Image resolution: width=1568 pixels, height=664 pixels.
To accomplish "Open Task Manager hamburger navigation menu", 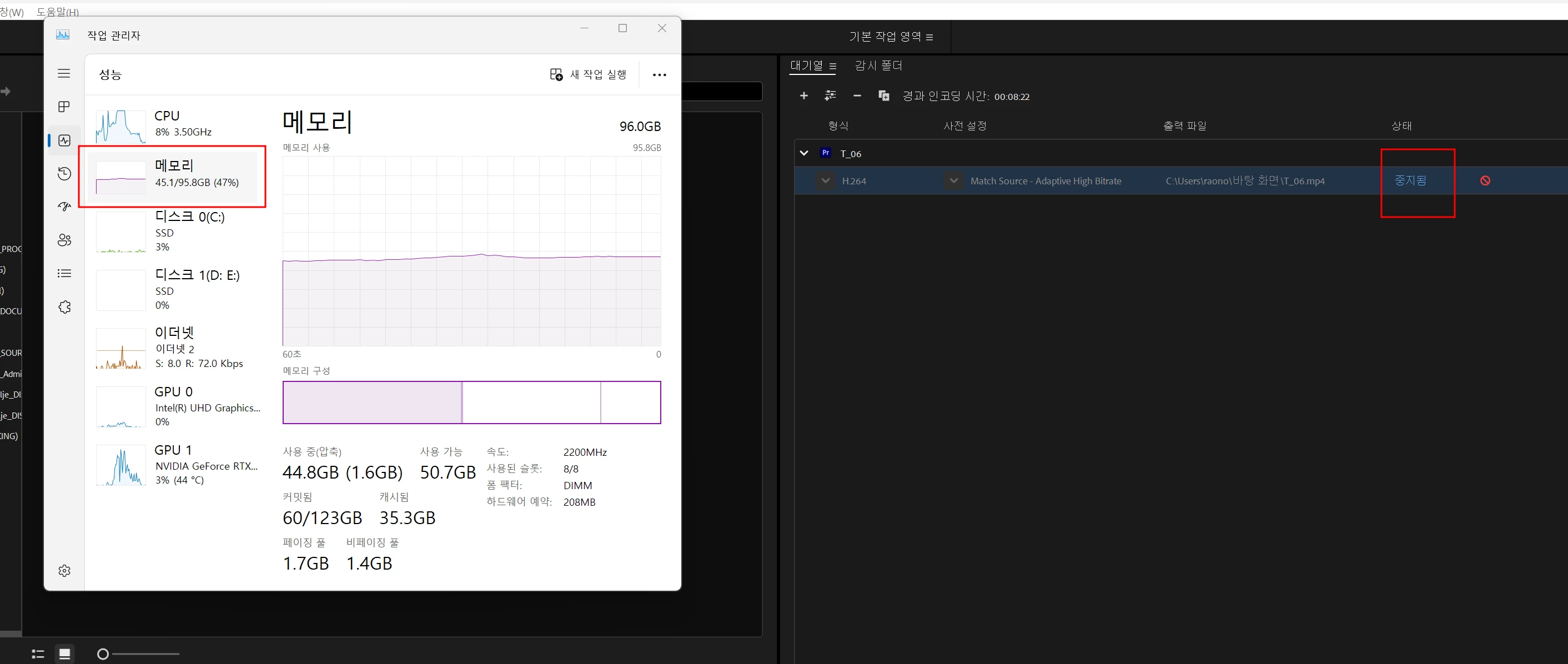I will (x=64, y=74).
